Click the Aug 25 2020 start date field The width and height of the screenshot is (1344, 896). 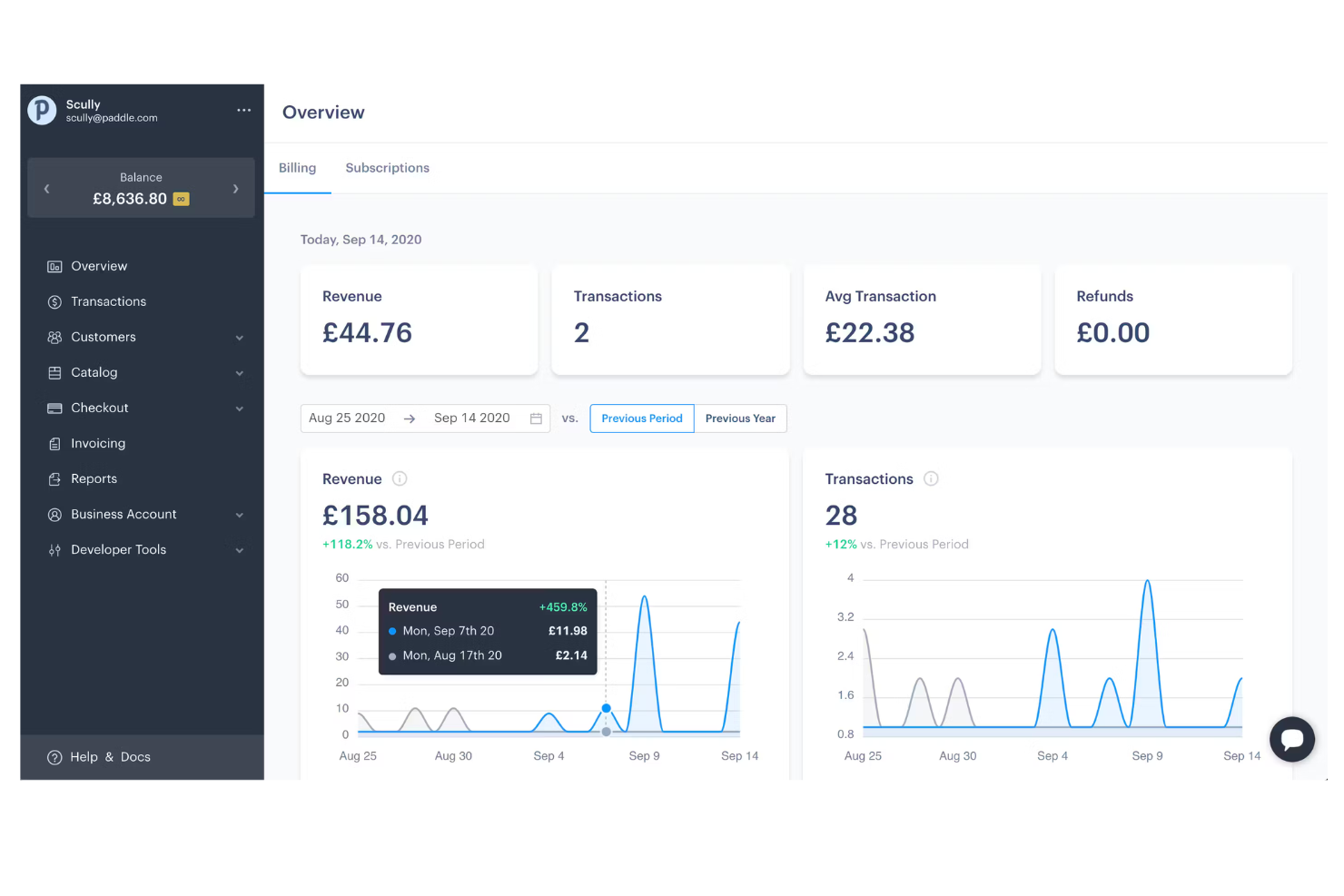tap(347, 418)
